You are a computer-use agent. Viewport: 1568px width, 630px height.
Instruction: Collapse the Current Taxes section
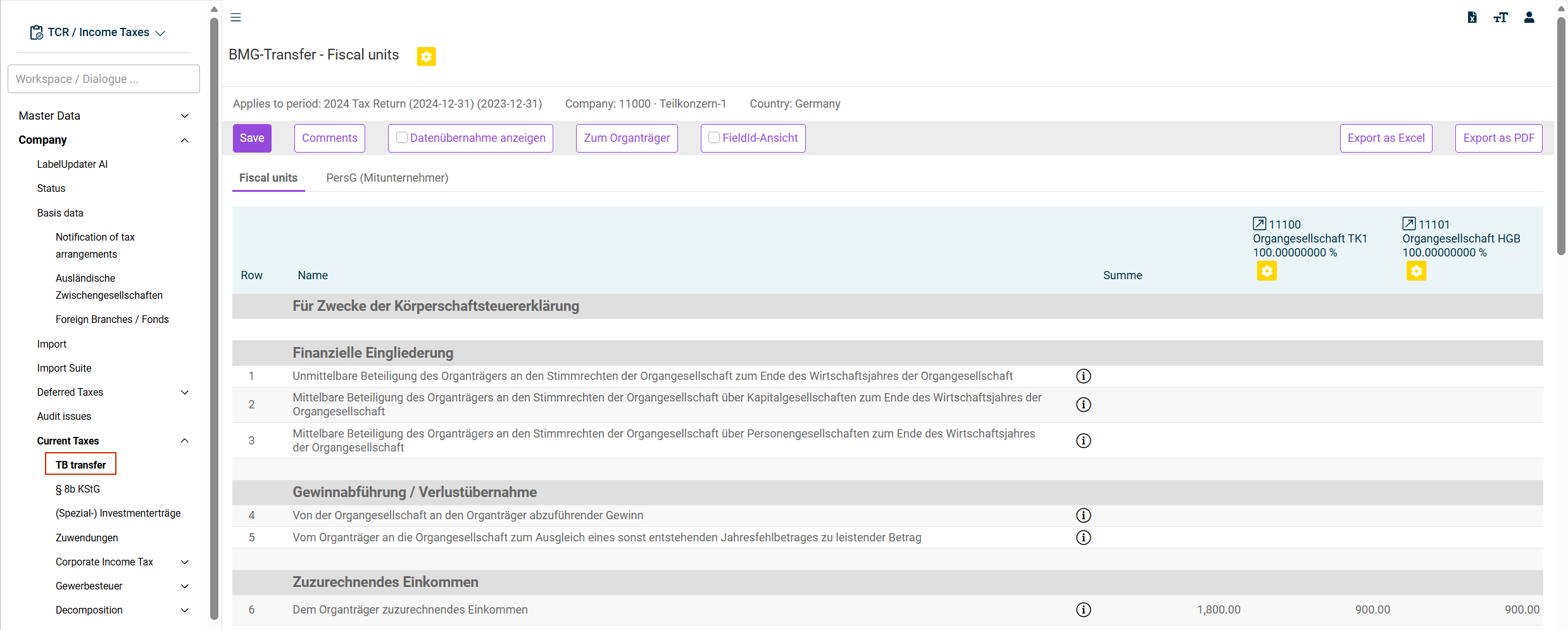[184, 441]
